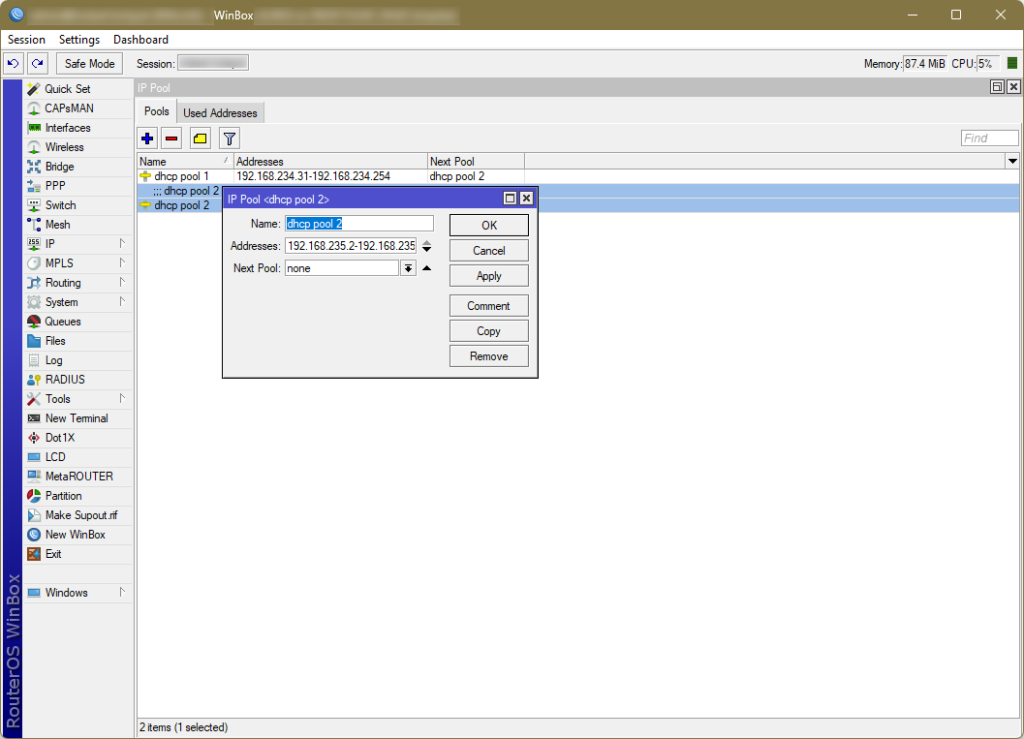Open the filter using the funnel icon
Viewport: 1024px width, 739px height.
click(229, 138)
